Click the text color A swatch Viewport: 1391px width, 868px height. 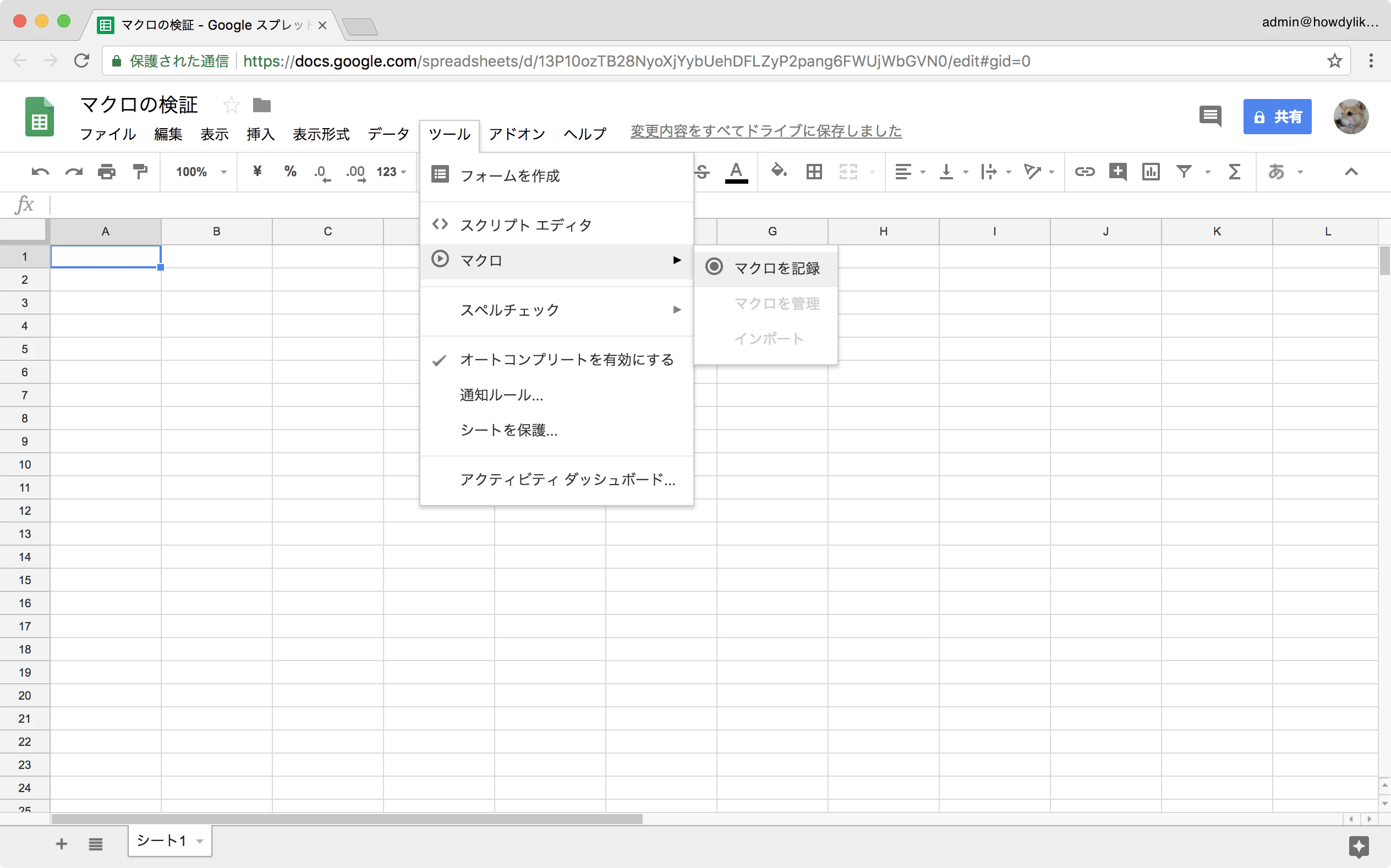736,172
